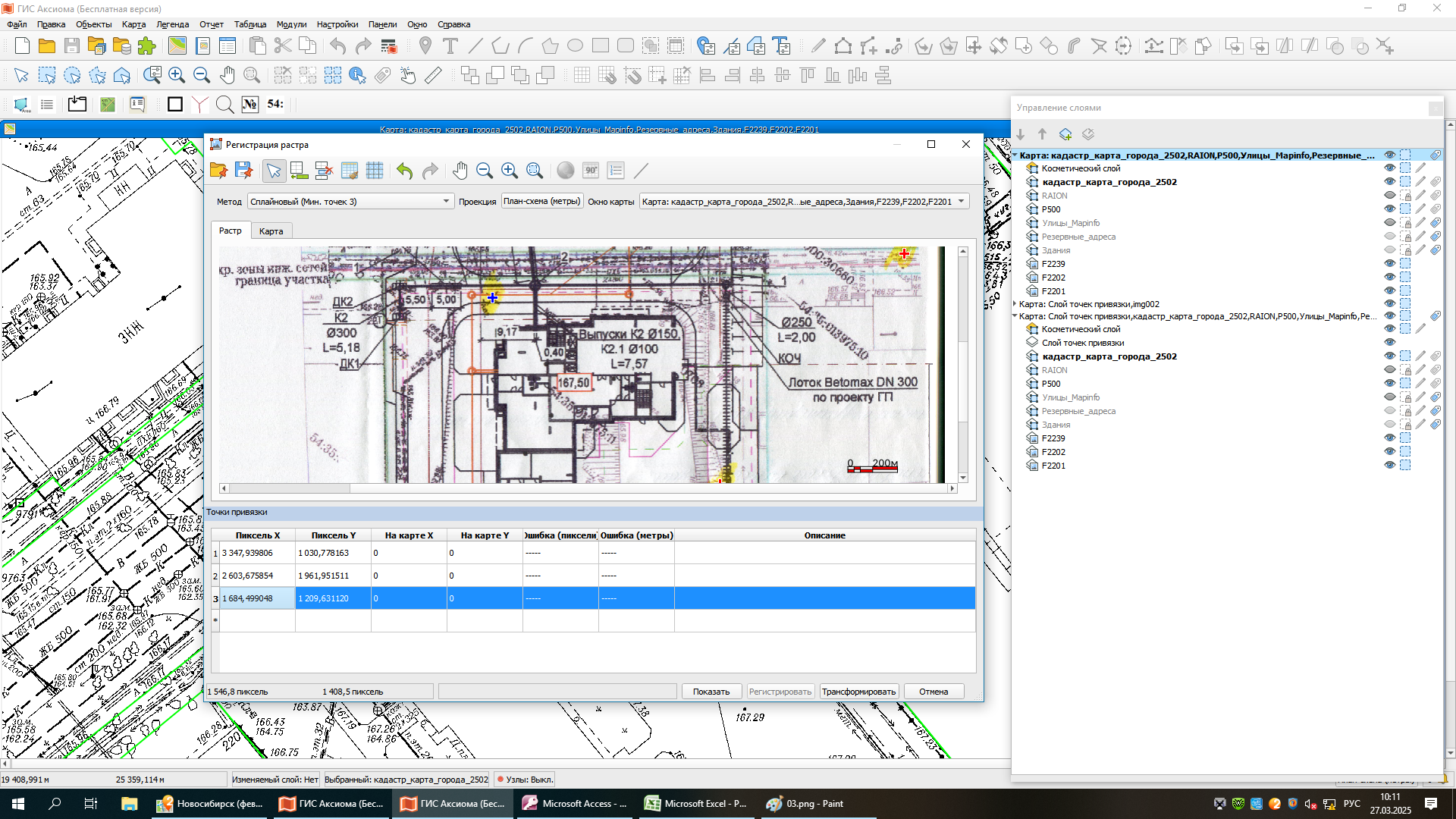Click the undo arrow in registration toolbar
The height and width of the screenshot is (819, 1456).
(404, 171)
